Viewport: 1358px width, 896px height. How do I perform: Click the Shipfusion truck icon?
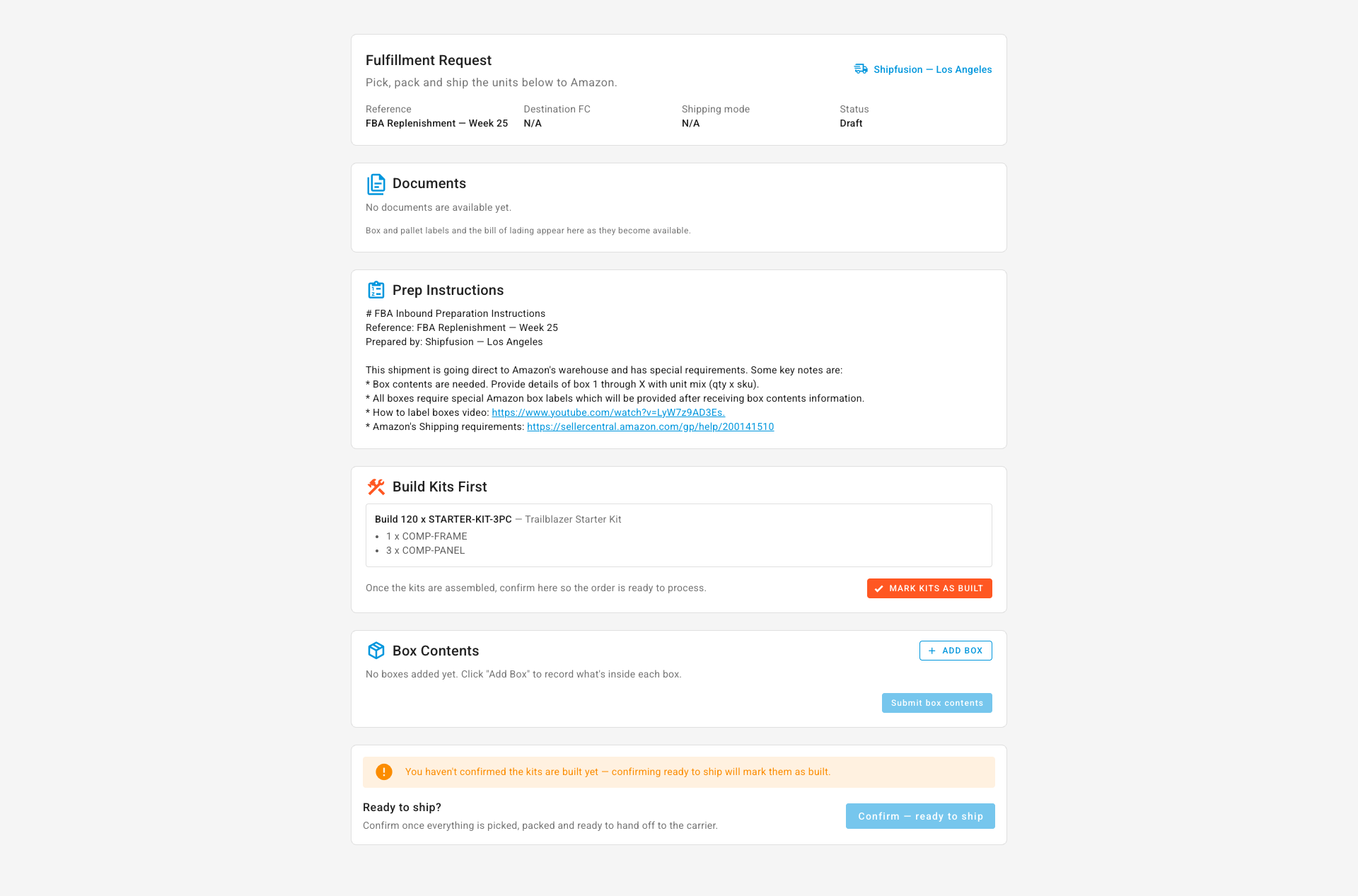point(861,69)
